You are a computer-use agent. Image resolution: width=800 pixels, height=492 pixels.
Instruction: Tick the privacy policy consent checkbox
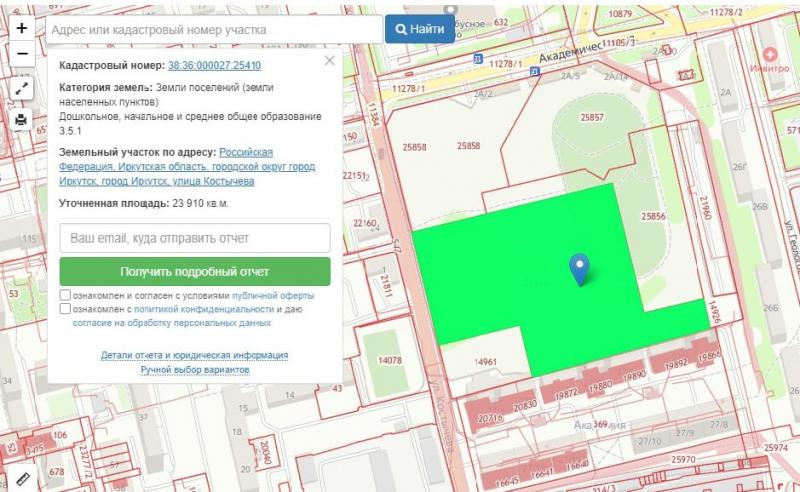point(65,310)
